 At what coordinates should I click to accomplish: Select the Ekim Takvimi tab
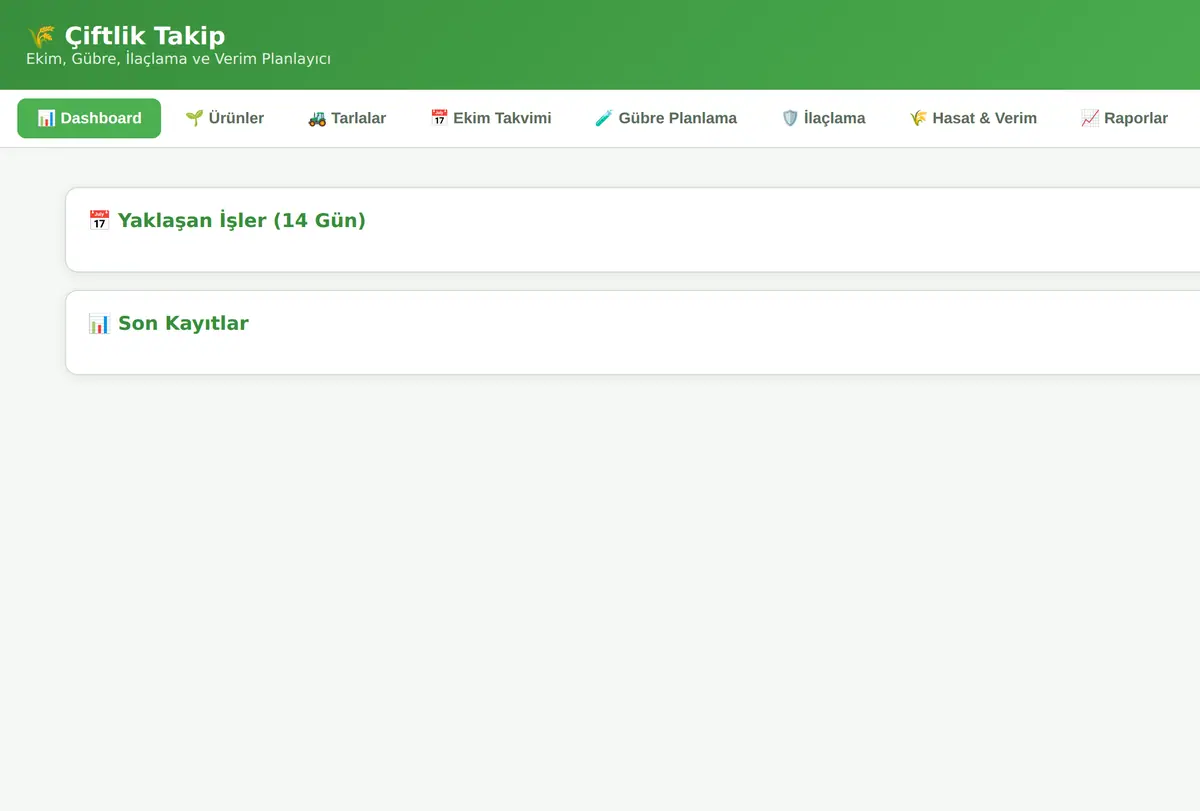490,118
